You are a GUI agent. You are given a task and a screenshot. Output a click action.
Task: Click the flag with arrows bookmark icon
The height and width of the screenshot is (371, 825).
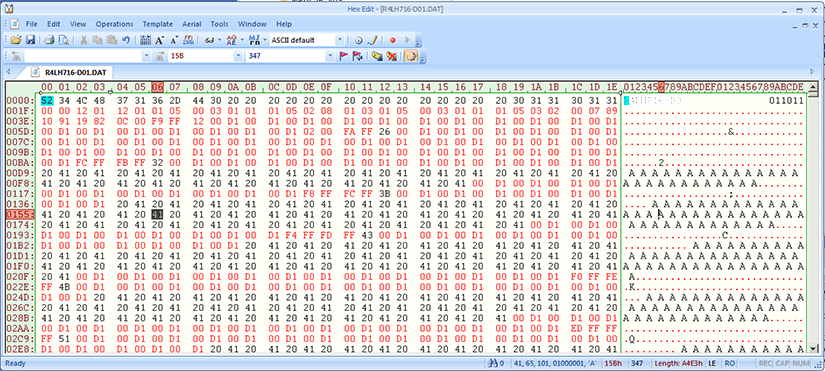(x=358, y=56)
